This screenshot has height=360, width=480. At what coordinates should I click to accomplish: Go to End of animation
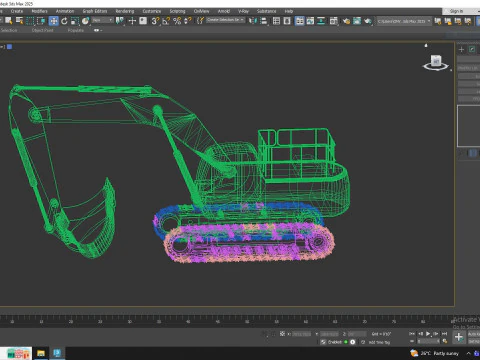444,333
